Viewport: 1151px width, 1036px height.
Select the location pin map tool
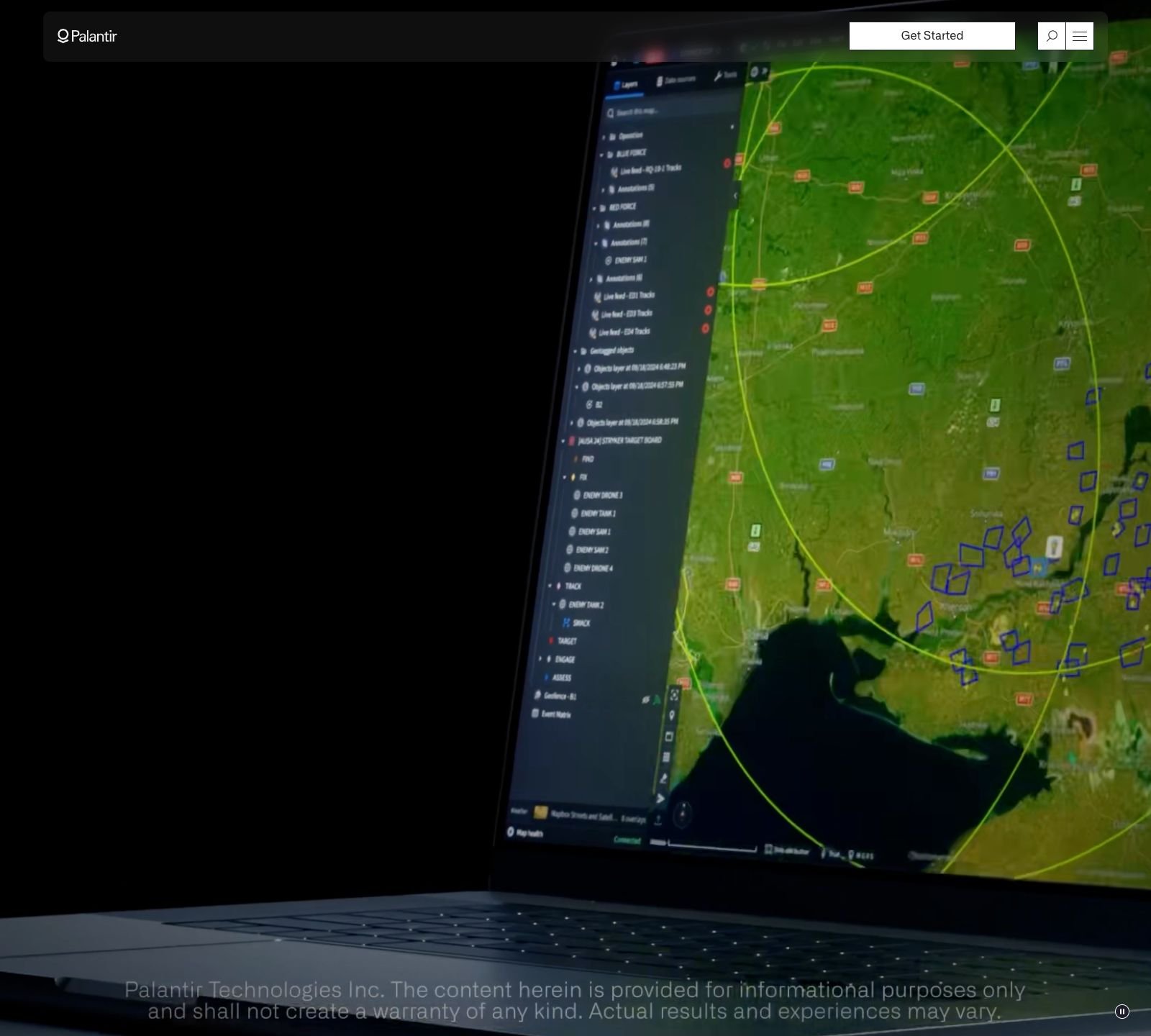(x=672, y=715)
